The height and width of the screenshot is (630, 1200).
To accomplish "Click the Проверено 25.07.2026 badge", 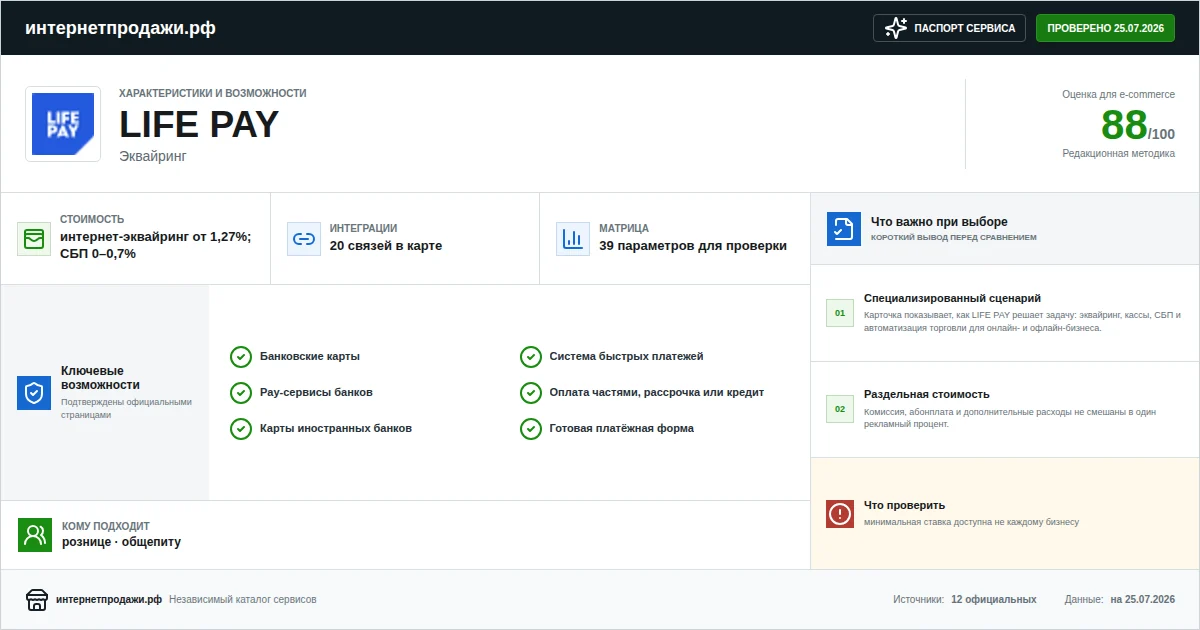I will click(1105, 28).
